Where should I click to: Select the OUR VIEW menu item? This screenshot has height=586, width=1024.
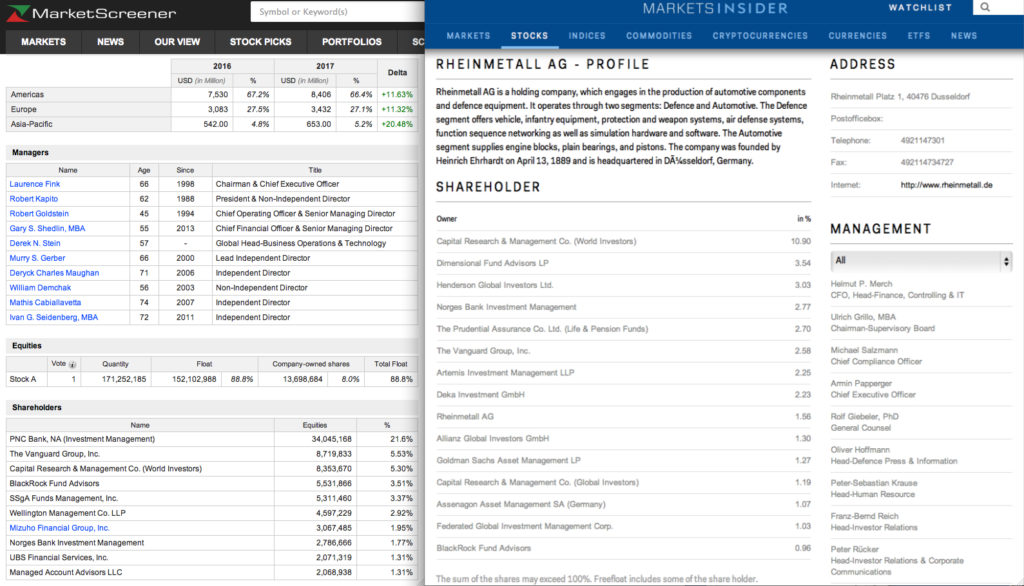pos(177,42)
